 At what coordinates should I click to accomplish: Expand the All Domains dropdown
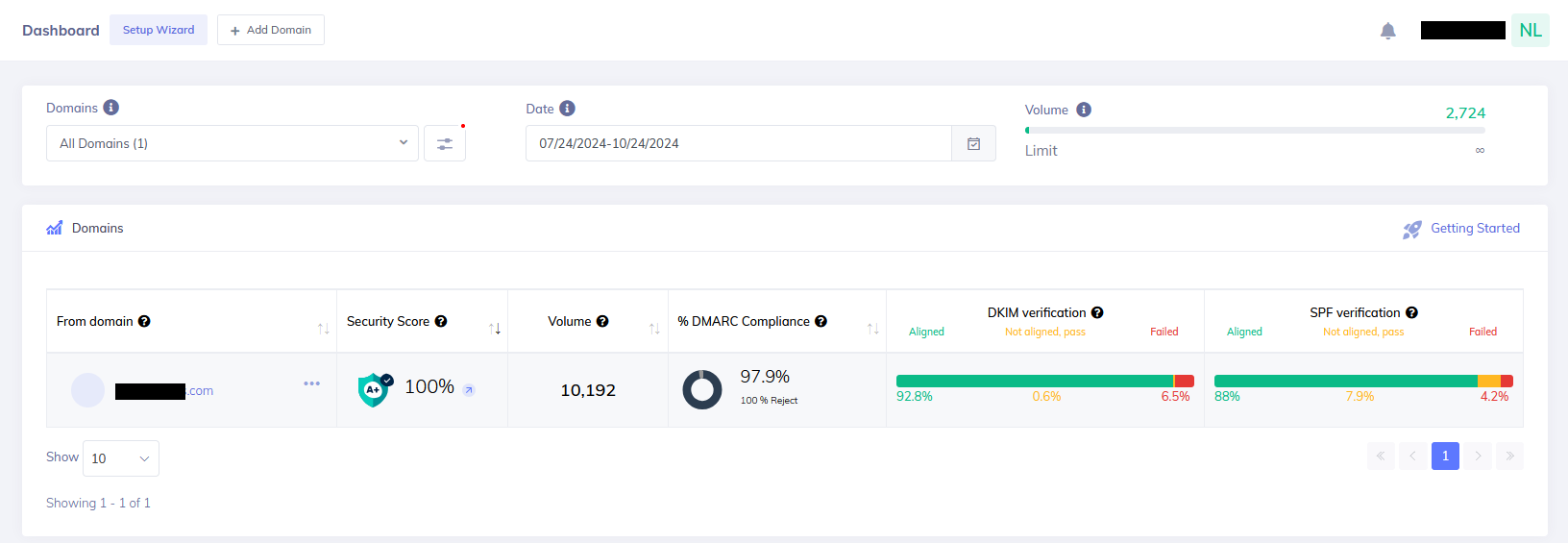pos(232,143)
